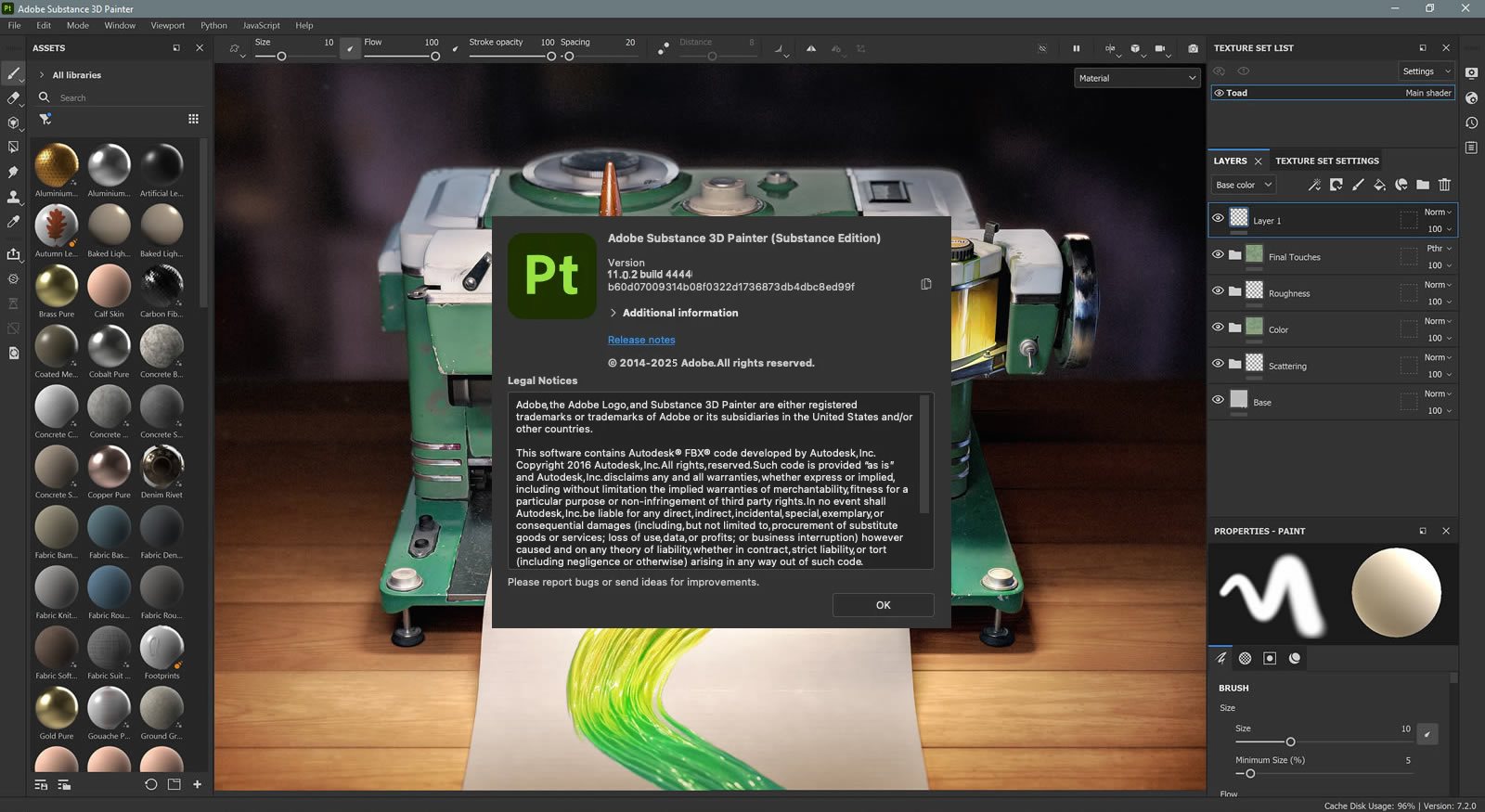Close the Assets panel
1485x812 pixels.
[200, 48]
